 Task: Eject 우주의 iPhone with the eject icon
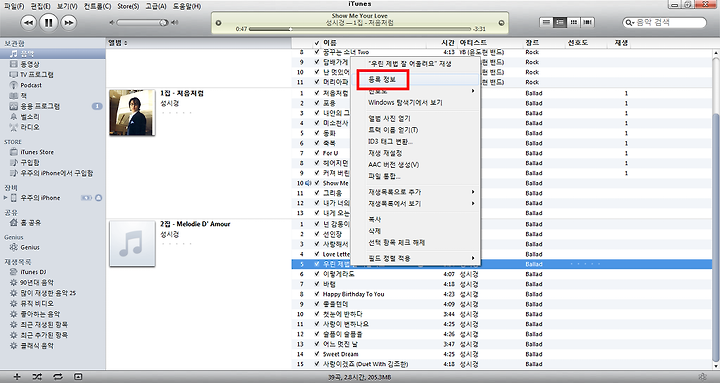98,198
